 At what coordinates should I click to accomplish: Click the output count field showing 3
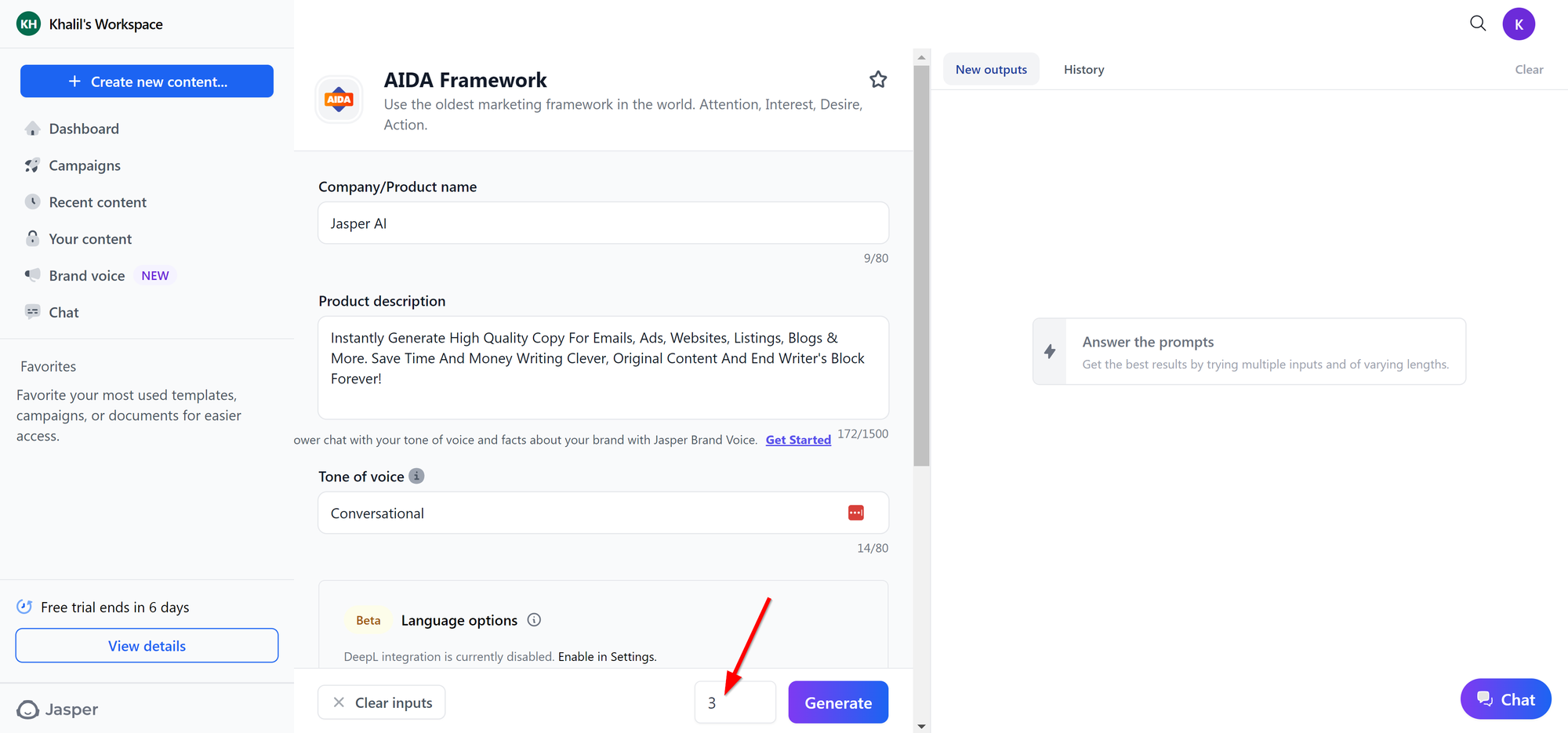coord(735,702)
